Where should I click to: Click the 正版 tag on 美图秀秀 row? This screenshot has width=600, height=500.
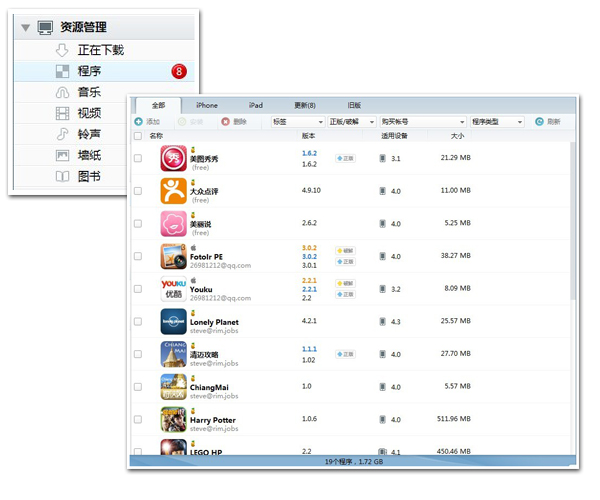pyautogui.click(x=346, y=158)
